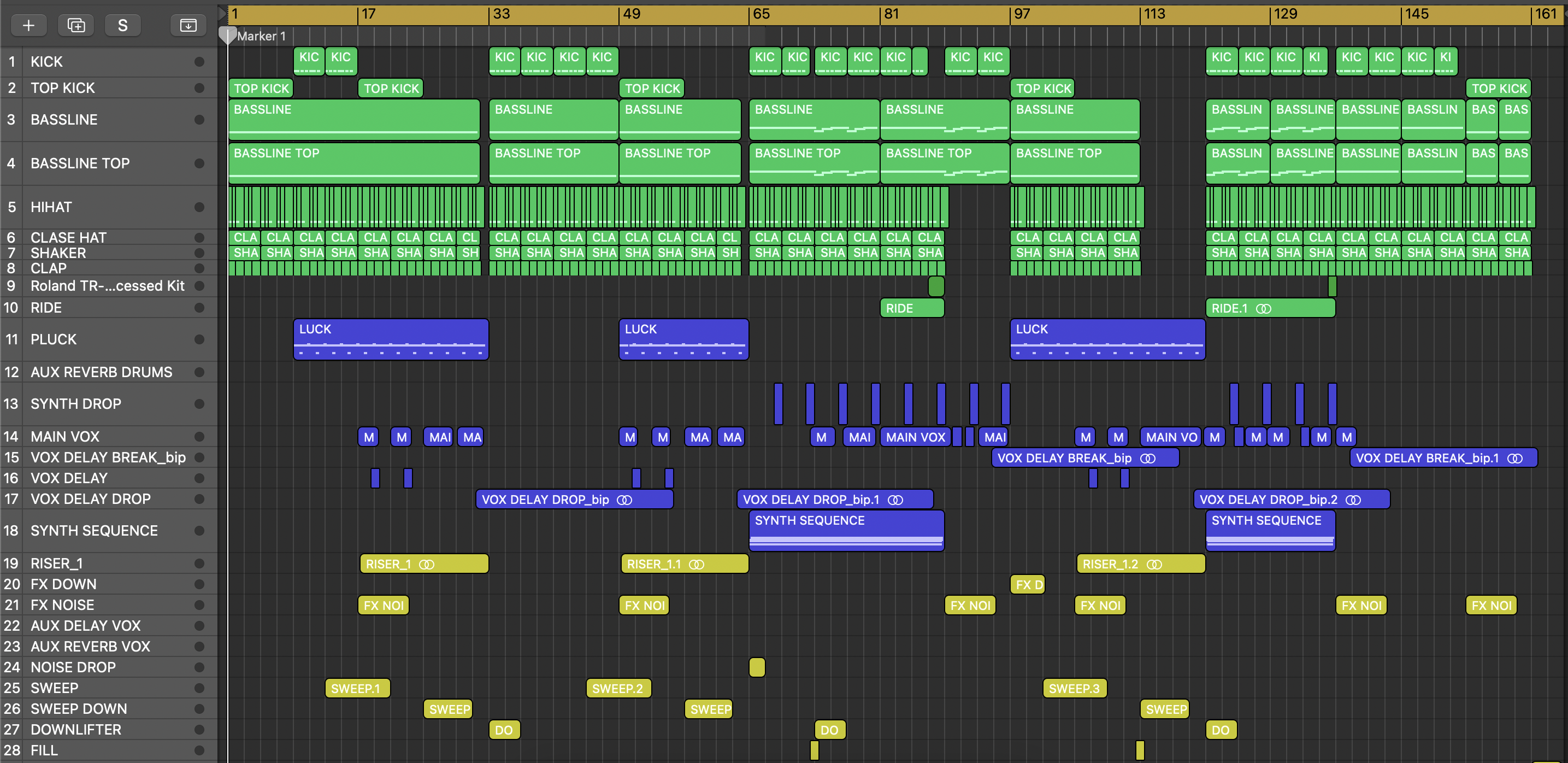The width and height of the screenshot is (1568, 763).
Task: Select the first DO region on DOWNLIFTER track
Action: [x=504, y=730]
